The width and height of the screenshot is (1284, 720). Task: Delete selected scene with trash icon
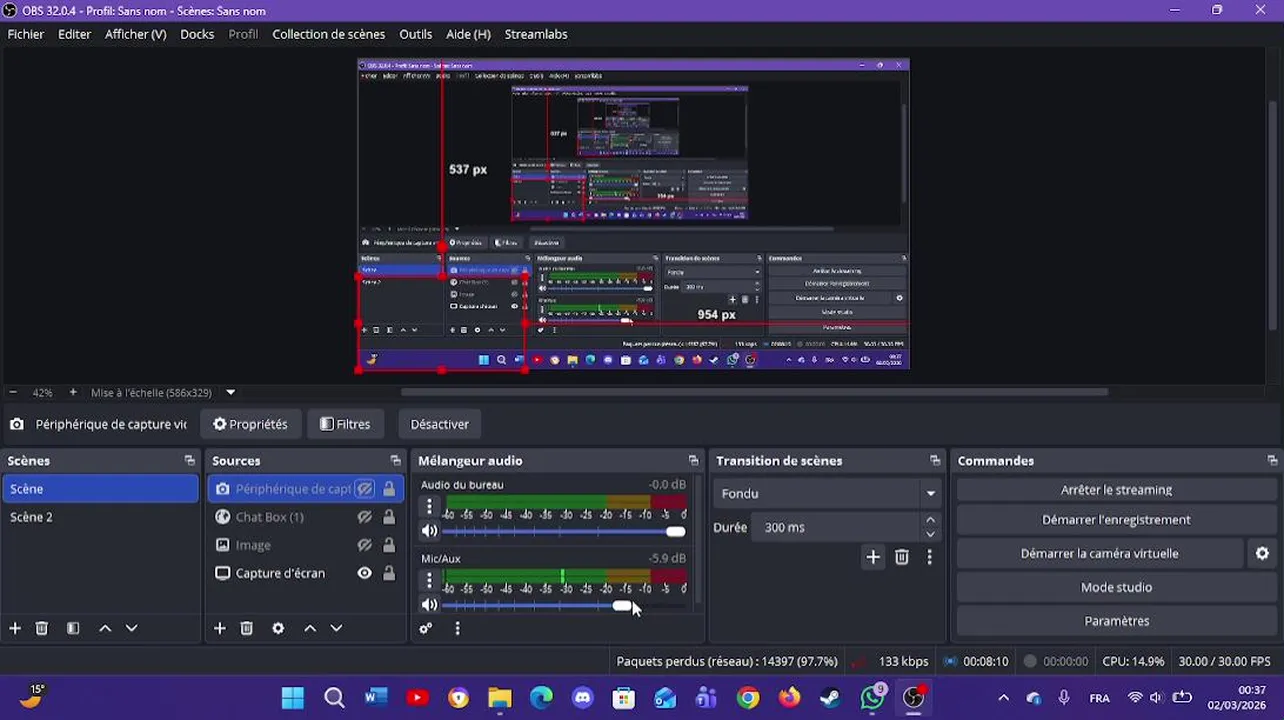pos(42,628)
